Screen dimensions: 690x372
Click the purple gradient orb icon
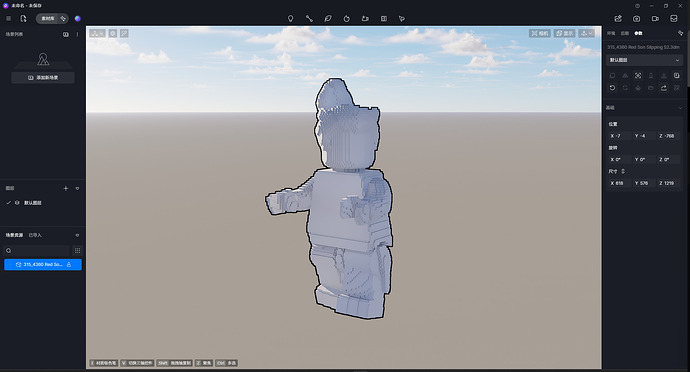point(77,18)
